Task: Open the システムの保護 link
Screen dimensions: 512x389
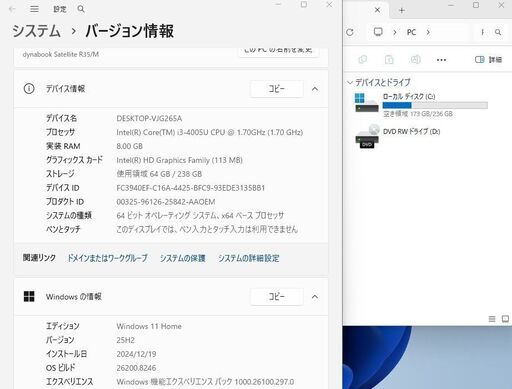Action: (182, 258)
